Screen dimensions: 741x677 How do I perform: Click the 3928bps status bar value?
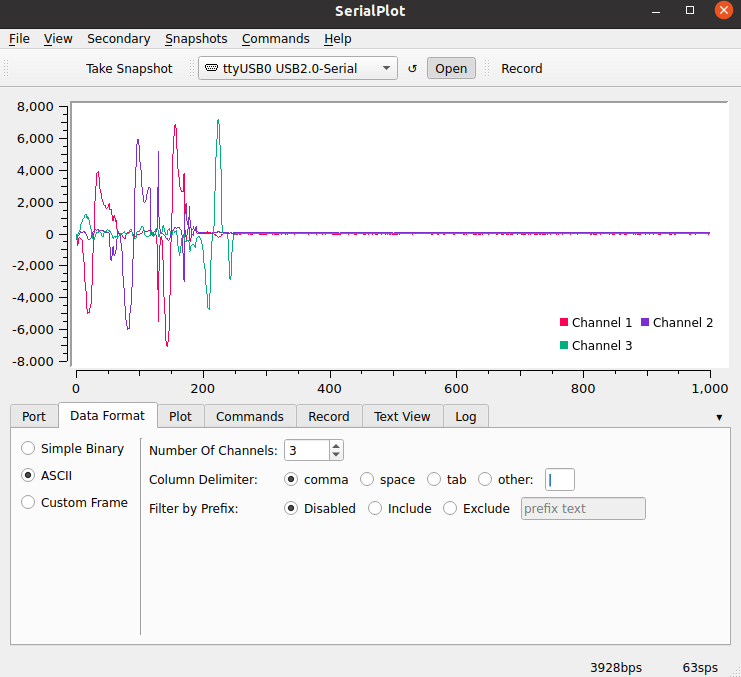(x=616, y=668)
